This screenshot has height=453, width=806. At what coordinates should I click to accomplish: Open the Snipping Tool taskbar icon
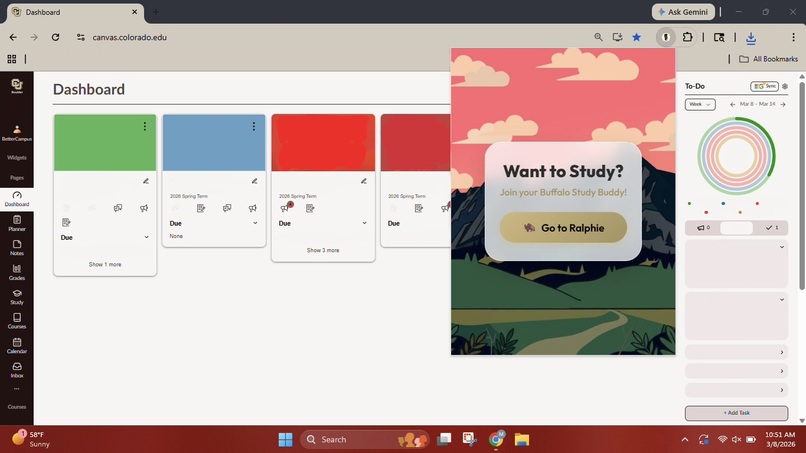pos(469,439)
